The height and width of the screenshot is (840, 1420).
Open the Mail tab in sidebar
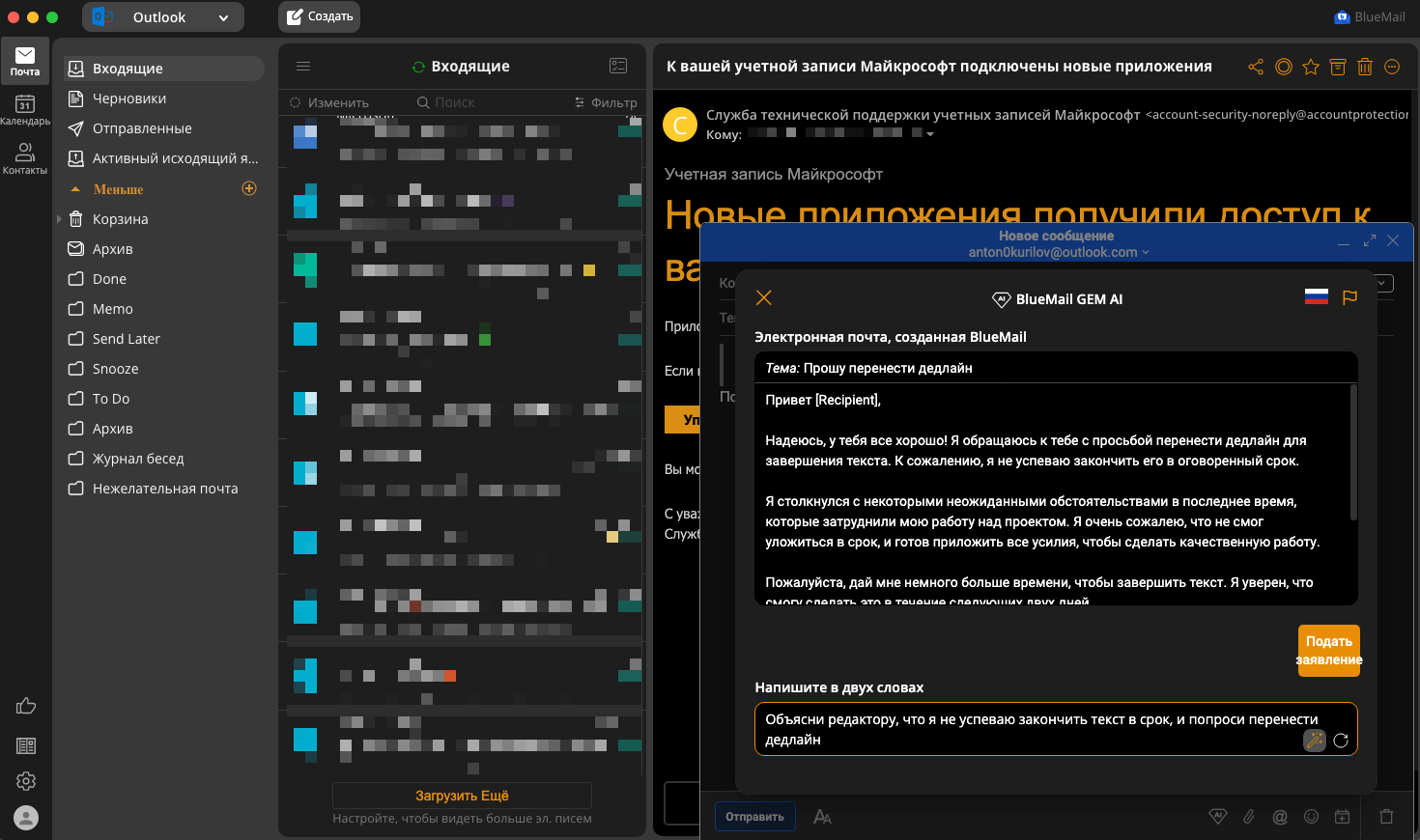point(25,61)
